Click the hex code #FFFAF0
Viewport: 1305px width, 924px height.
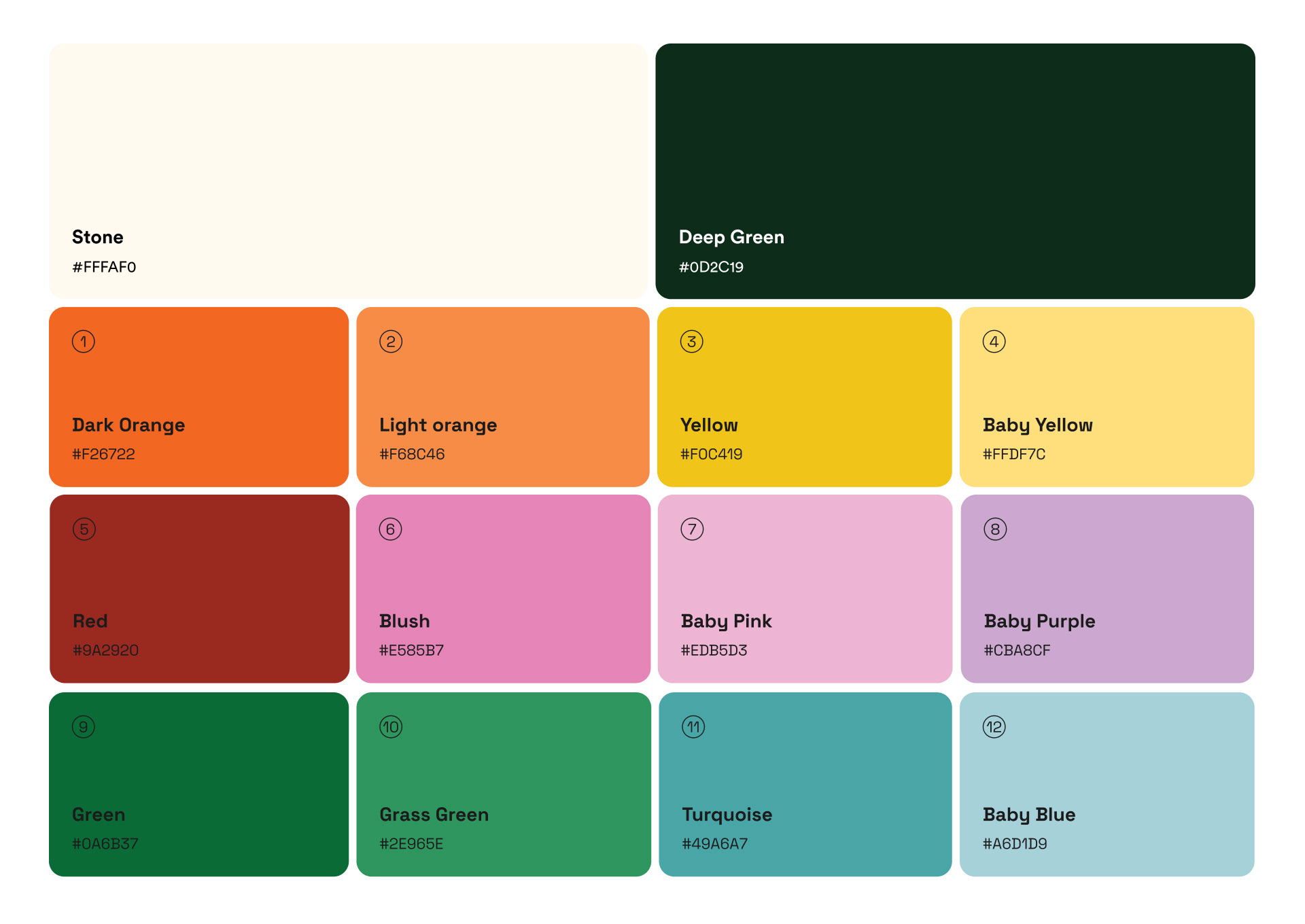(x=104, y=267)
